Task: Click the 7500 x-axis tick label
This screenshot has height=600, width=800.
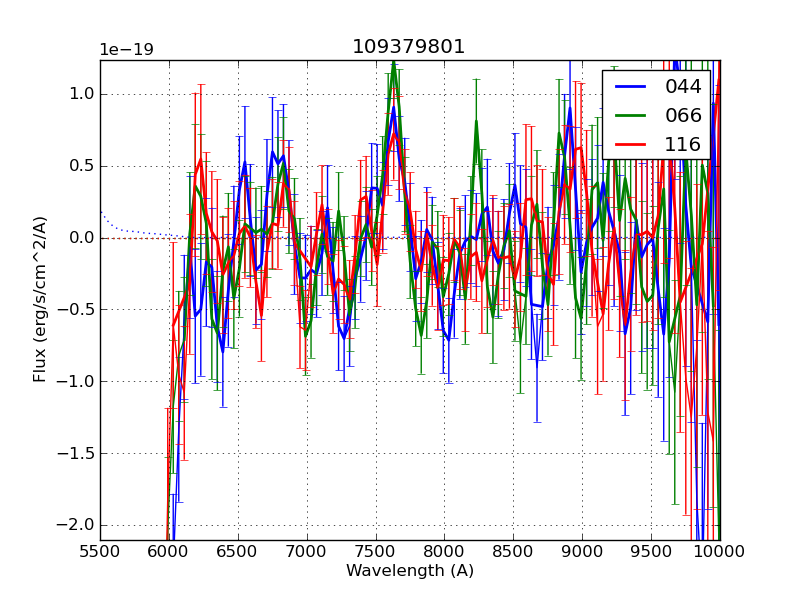Action: tap(376, 551)
